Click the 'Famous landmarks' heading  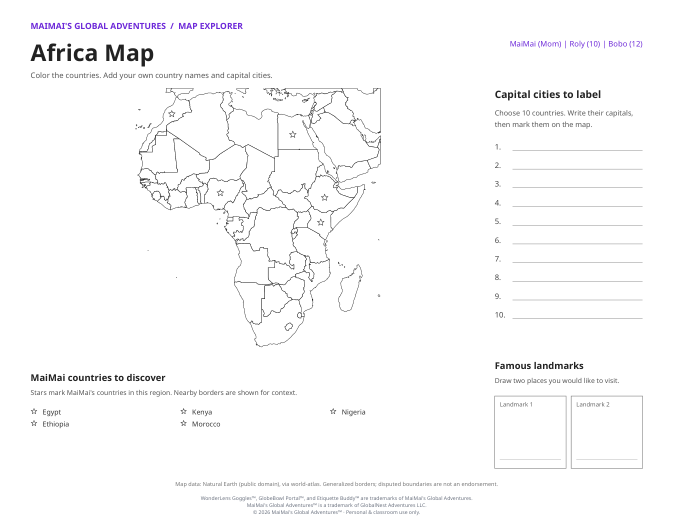tap(539, 366)
